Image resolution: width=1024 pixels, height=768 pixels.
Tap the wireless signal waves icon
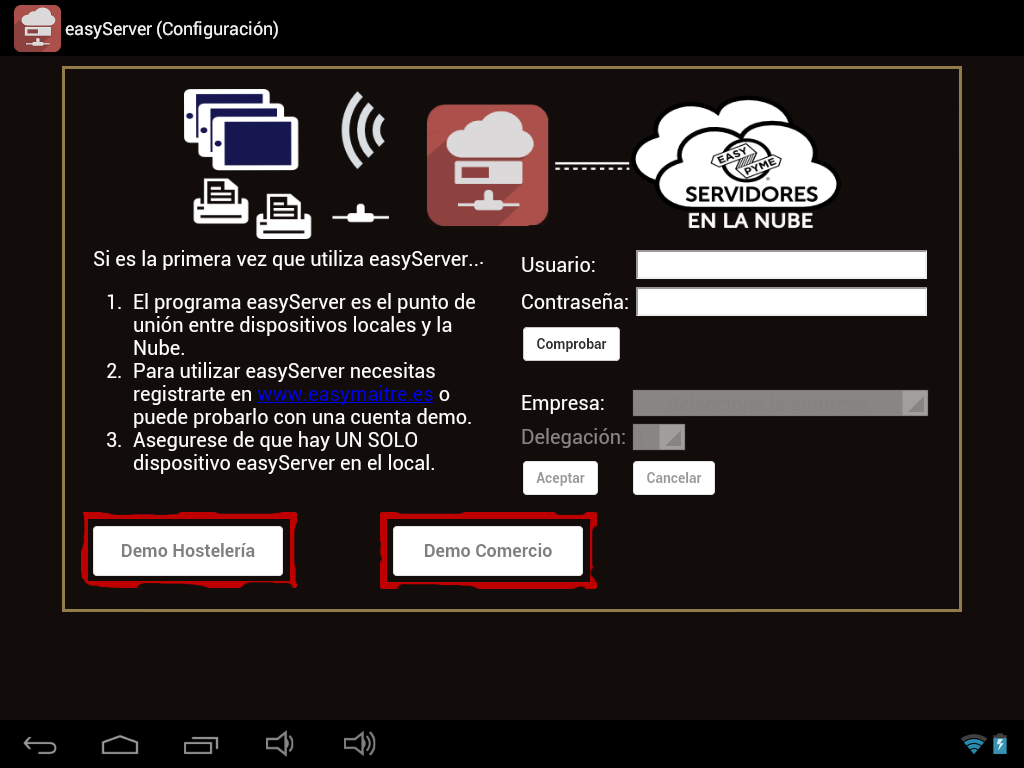coord(363,130)
